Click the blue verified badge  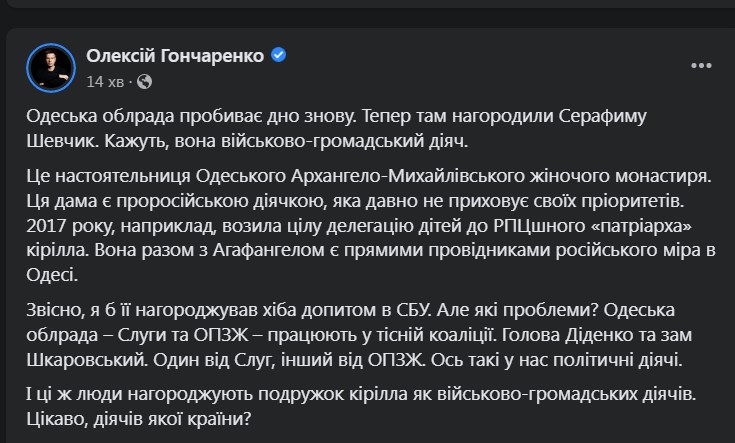point(280,56)
